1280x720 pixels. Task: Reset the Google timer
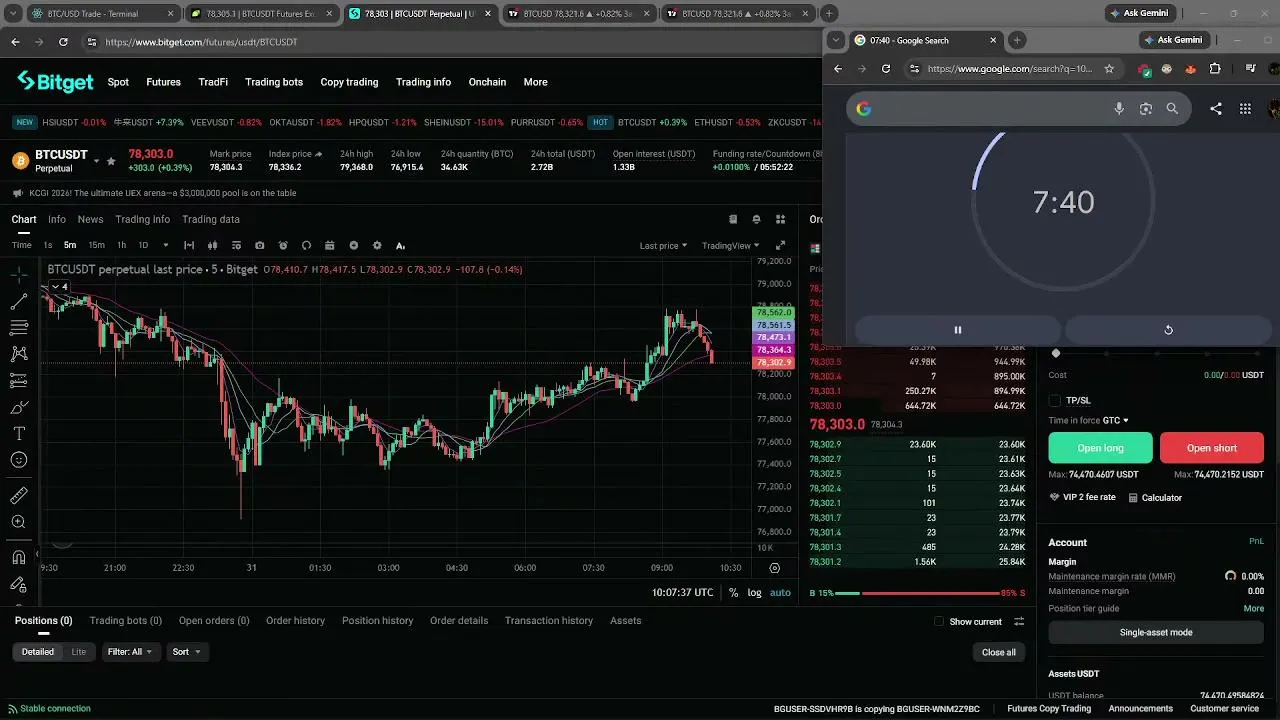pos(1168,330)
